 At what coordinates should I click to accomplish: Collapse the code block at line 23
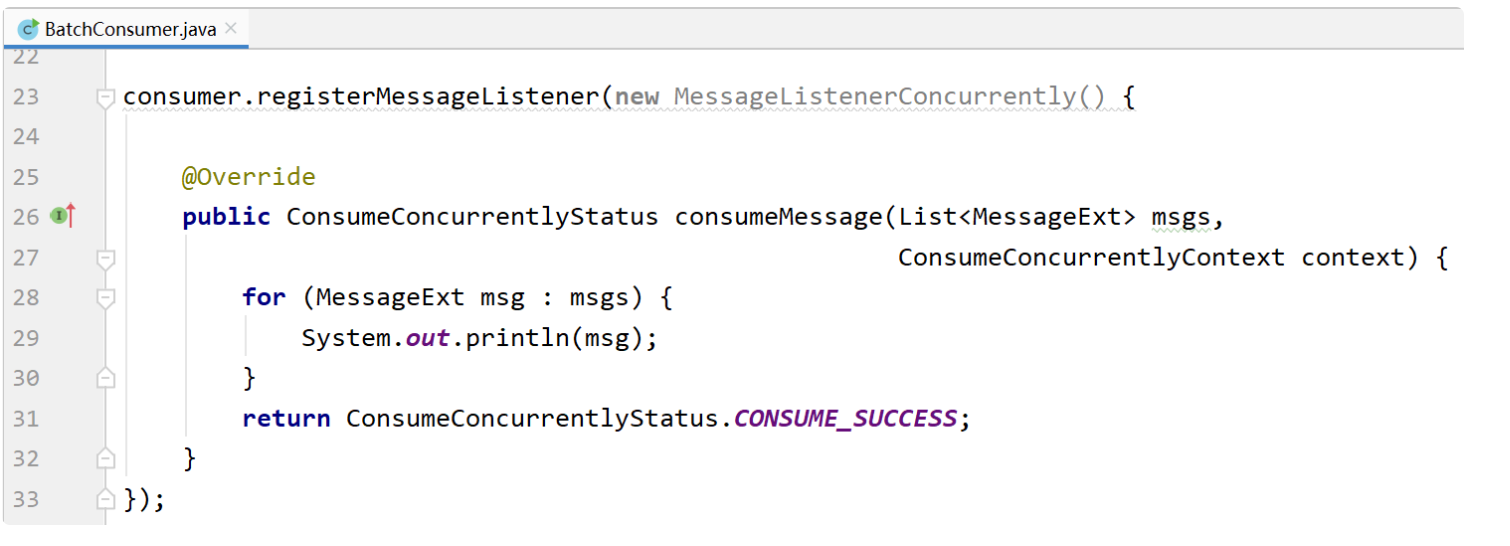pos(105,97)
